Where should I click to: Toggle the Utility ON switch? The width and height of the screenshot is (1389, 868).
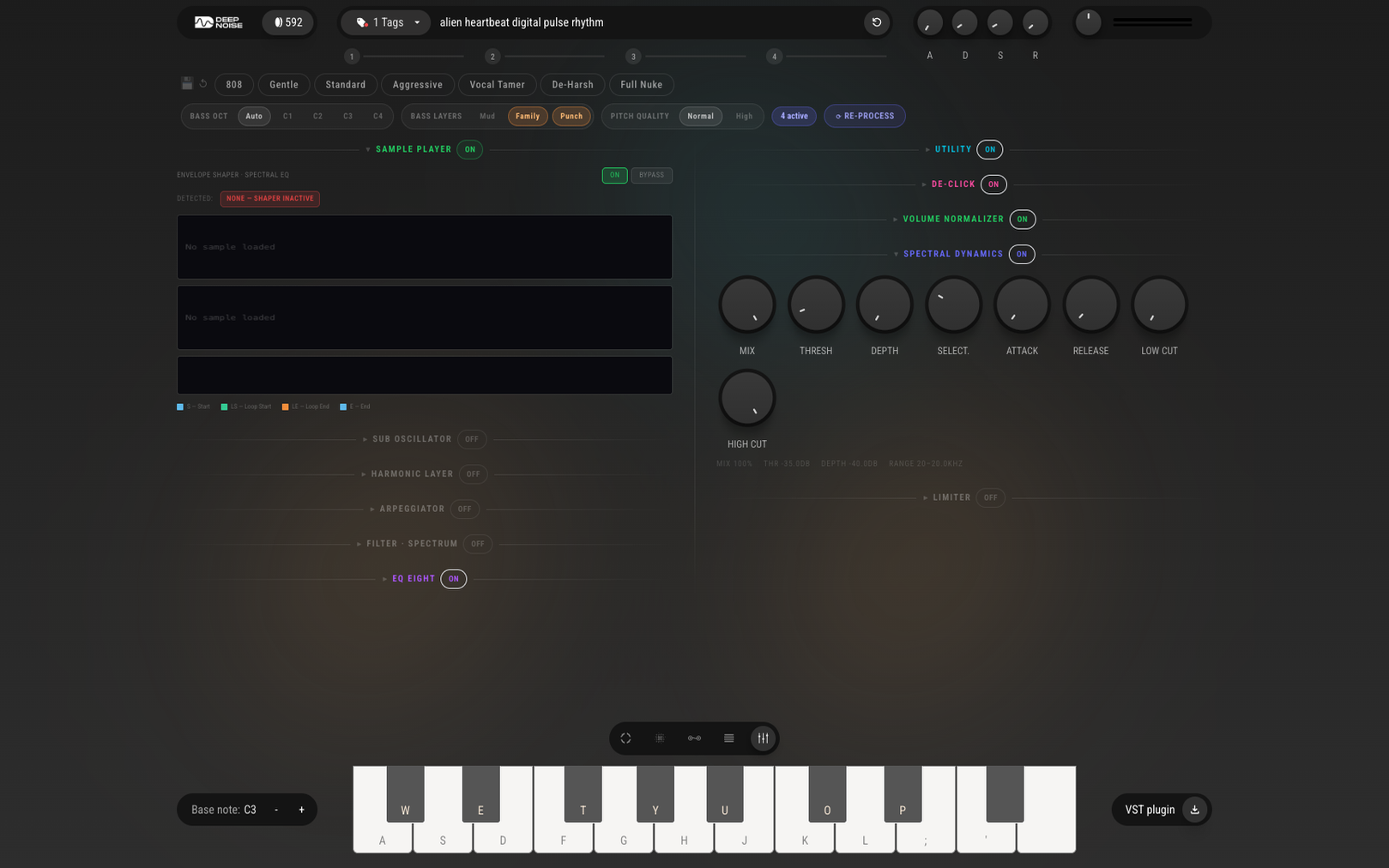click(989, 149)
